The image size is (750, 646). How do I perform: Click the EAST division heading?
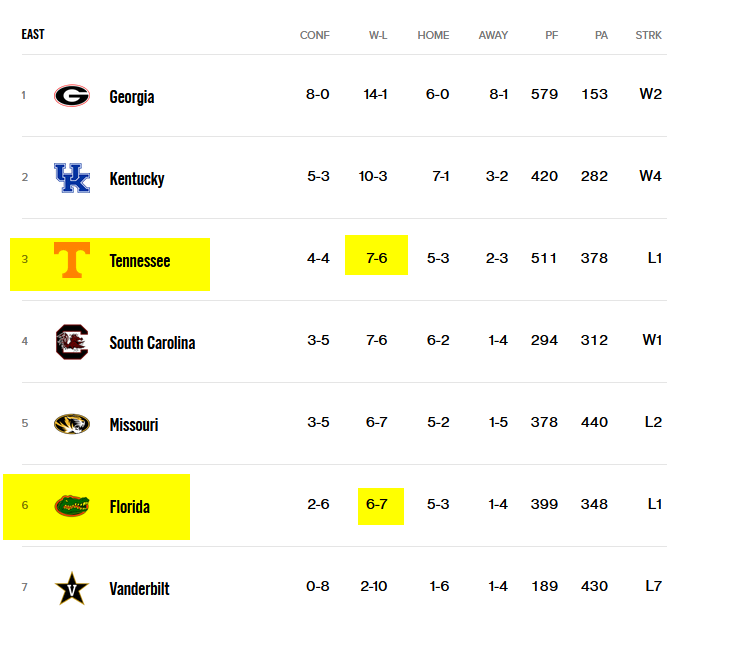click(x=33, y=34)
